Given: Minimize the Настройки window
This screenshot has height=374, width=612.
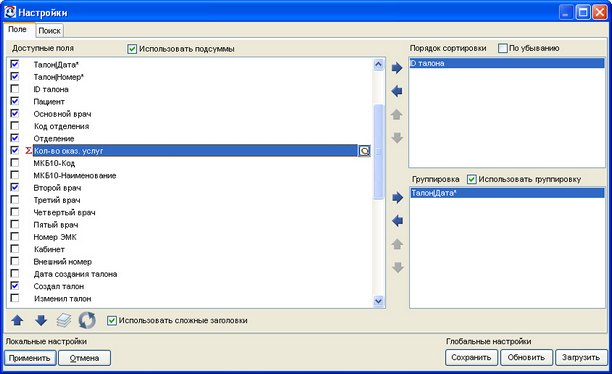Looking at the screenshot, I should 566,12.
